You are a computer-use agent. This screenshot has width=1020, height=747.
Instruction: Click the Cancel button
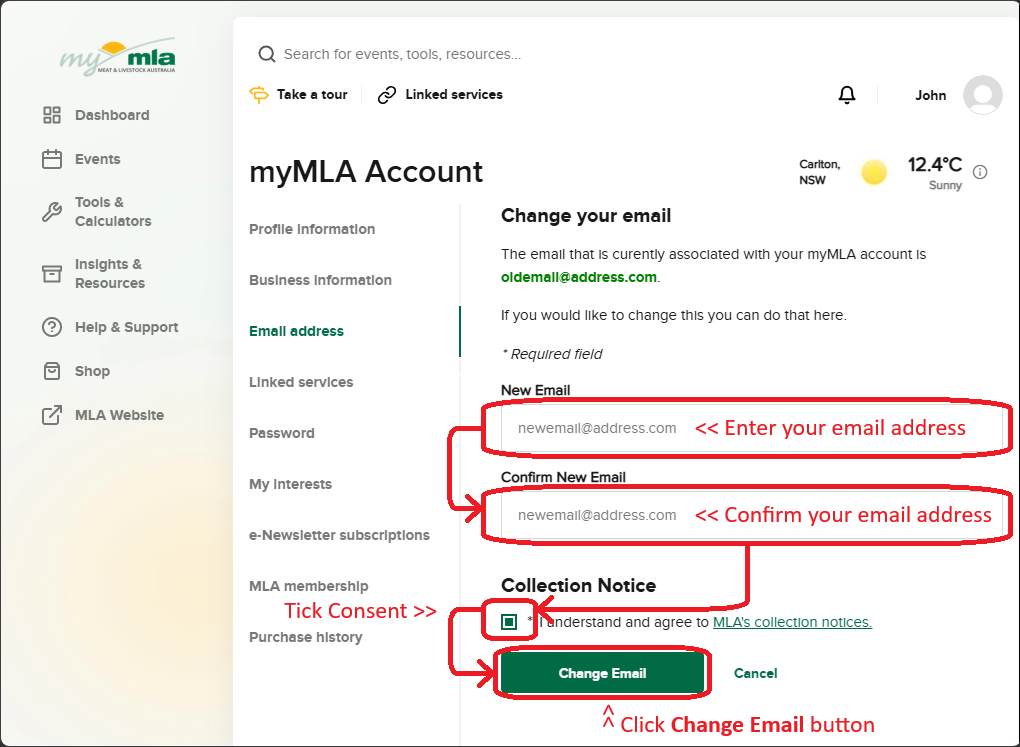click(755, 673)
